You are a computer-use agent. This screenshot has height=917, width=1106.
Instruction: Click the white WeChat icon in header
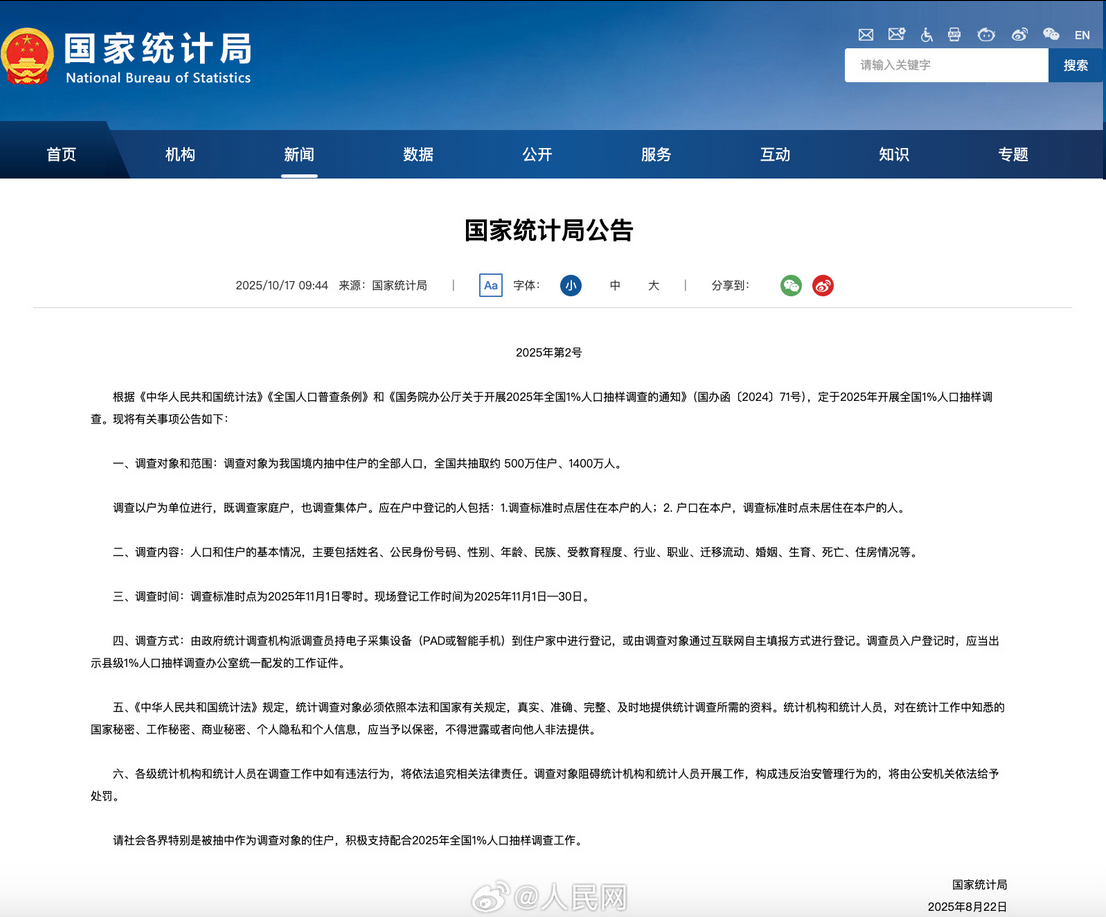click(1050, 35)
